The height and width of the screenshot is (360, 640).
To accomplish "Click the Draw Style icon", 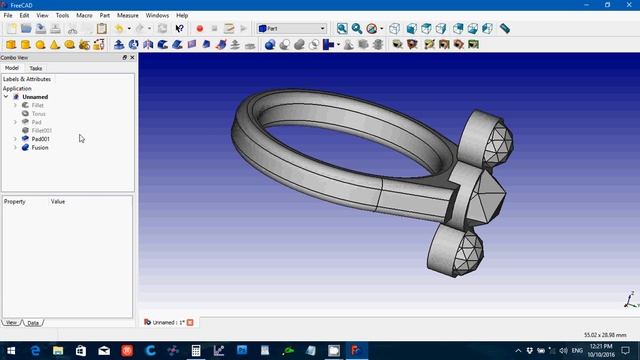I will point(371,29).
